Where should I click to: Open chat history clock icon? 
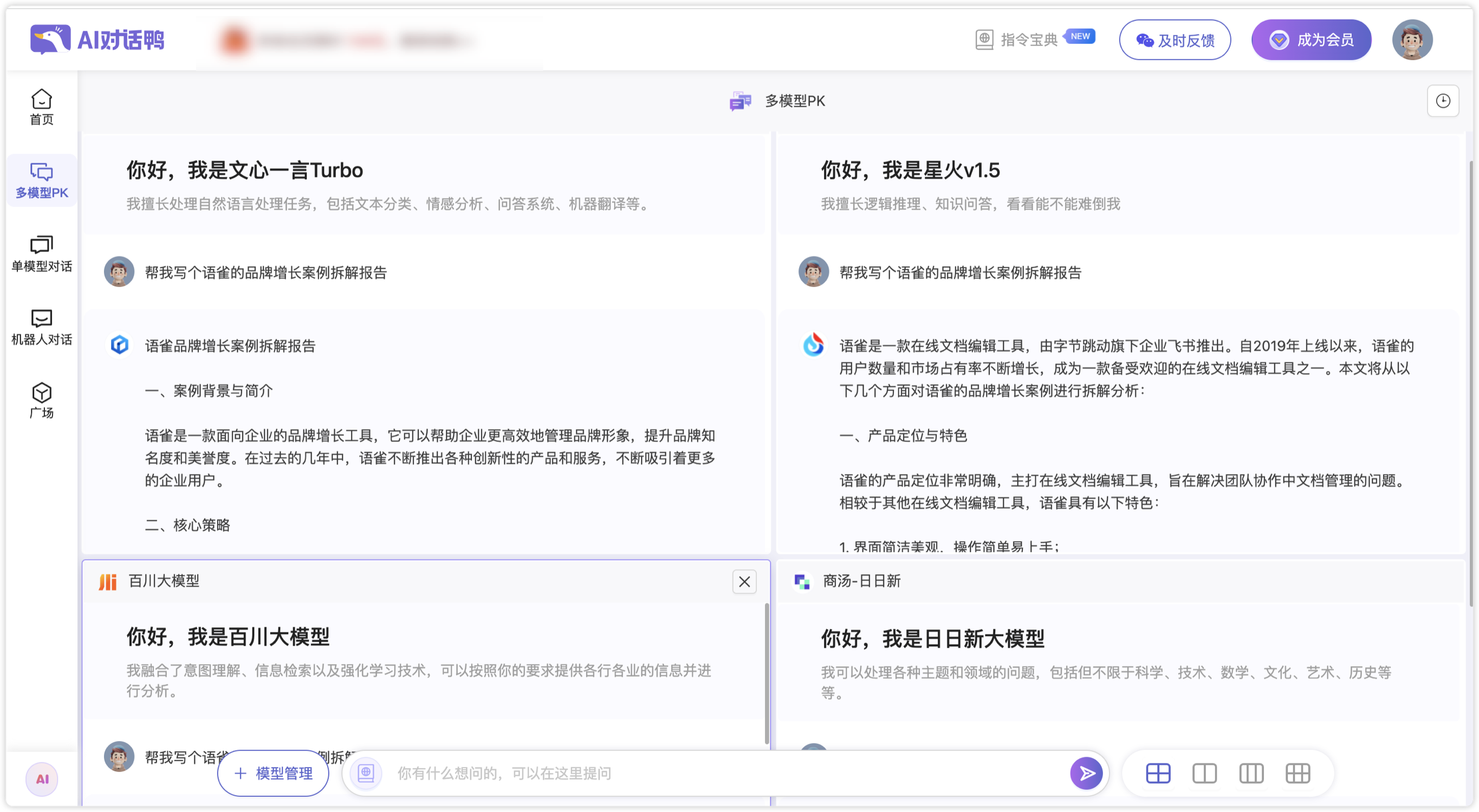1443,101
